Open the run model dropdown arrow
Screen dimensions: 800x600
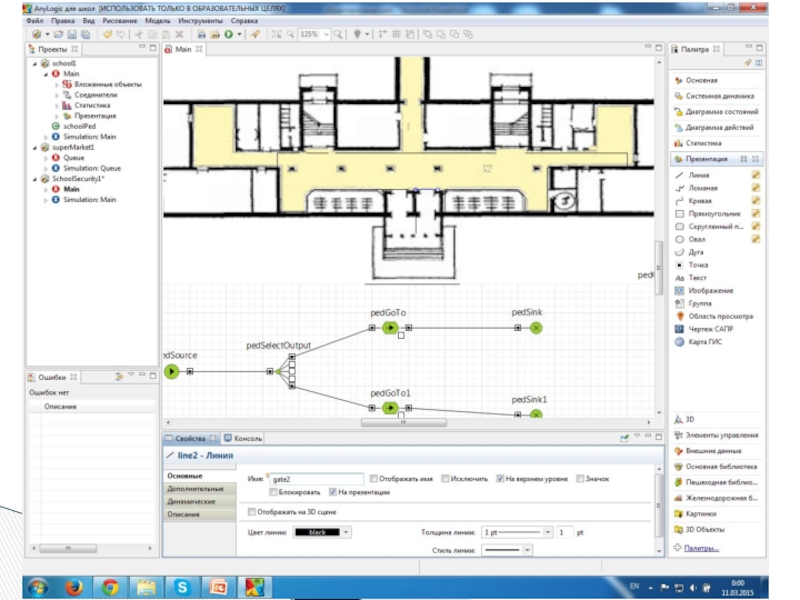[x=239, y=34]
